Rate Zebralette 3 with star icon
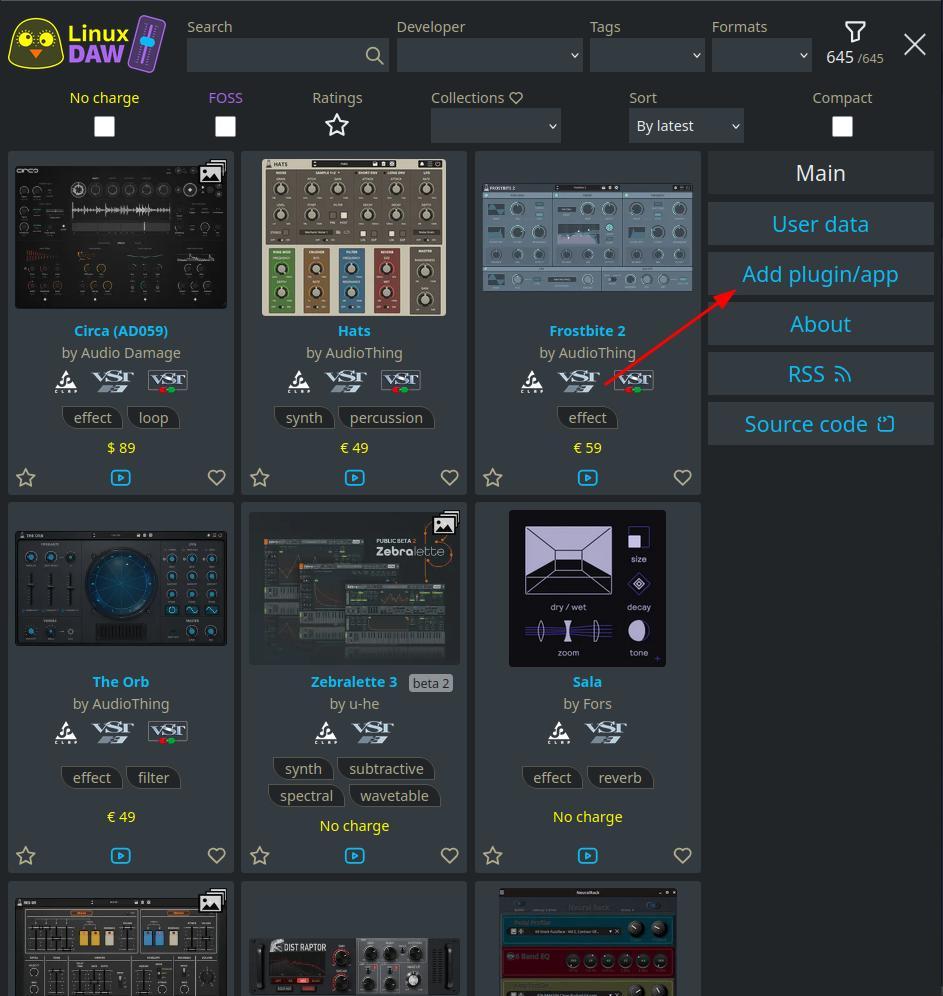Screen dimensions: 943x996 [260, 856]
